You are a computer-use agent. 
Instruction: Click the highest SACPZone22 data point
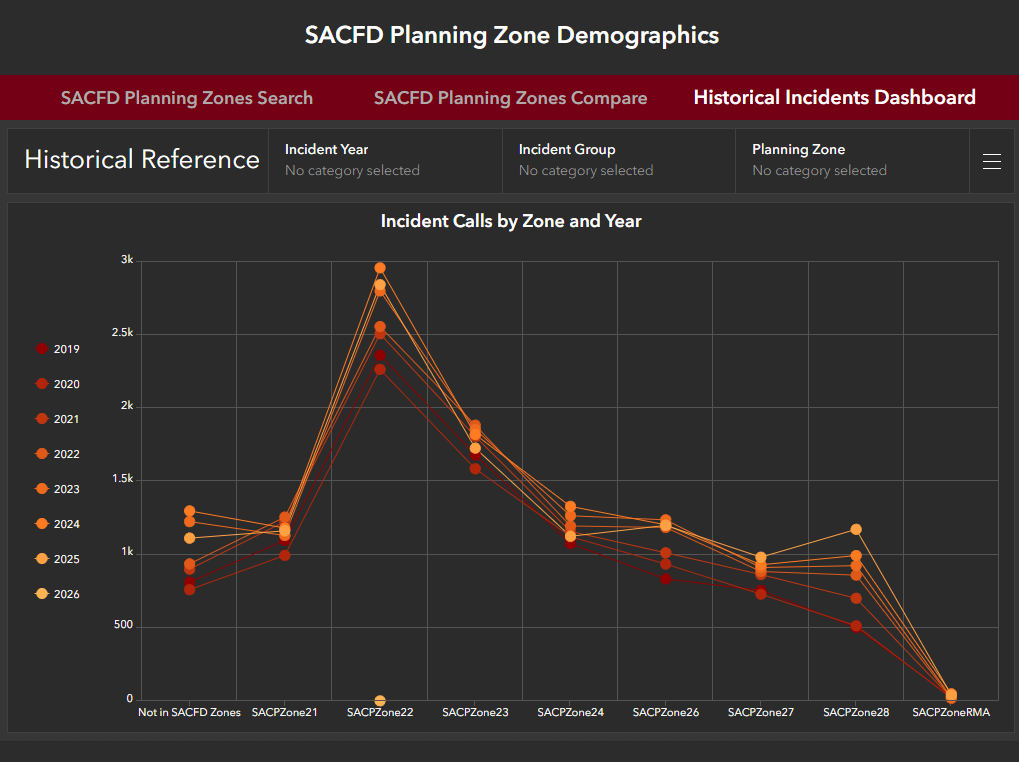[x=380, y=268]
